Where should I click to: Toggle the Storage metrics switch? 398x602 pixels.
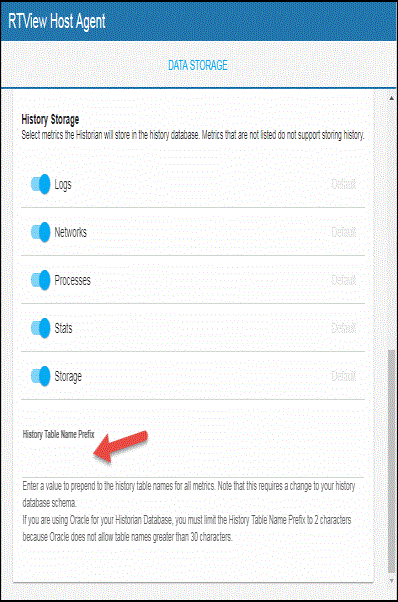pyautogui.click(x=40, y=376)
